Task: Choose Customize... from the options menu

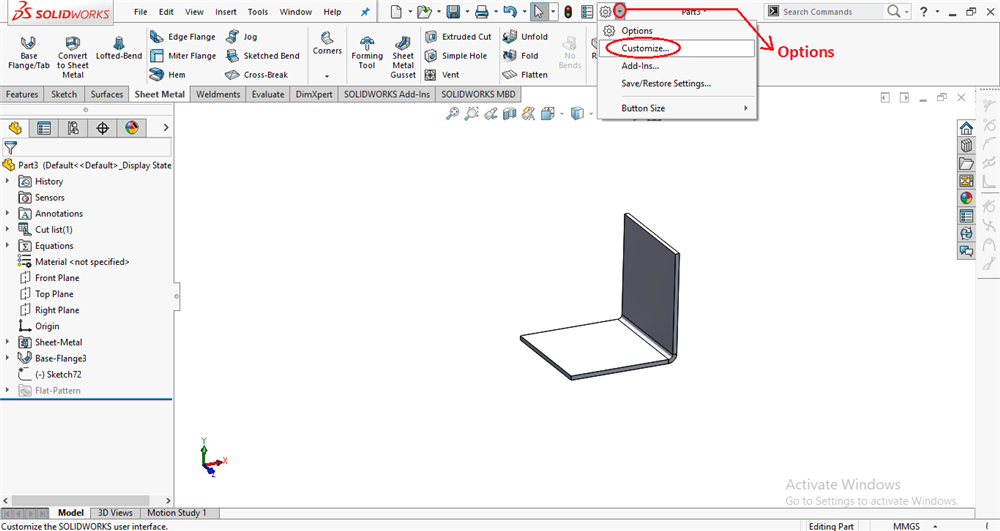Action: [x=644, y=48]
